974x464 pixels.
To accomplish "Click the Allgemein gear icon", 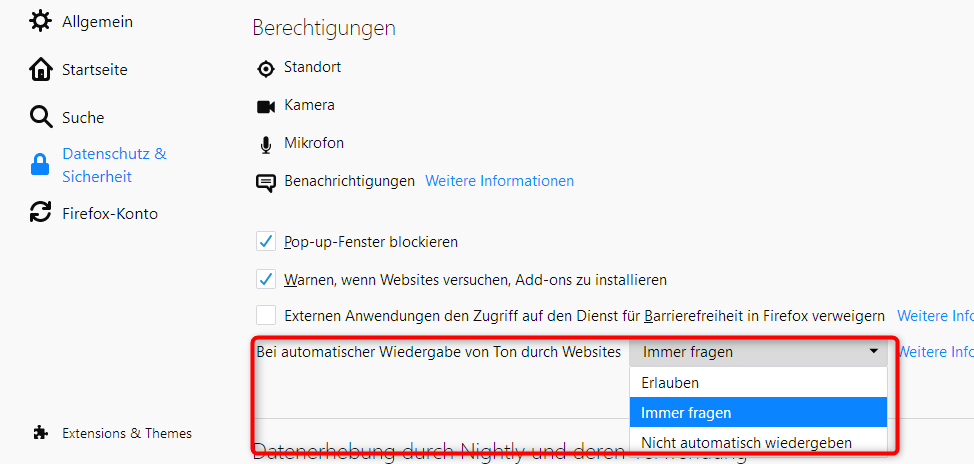I will click(x=41, y=21).
